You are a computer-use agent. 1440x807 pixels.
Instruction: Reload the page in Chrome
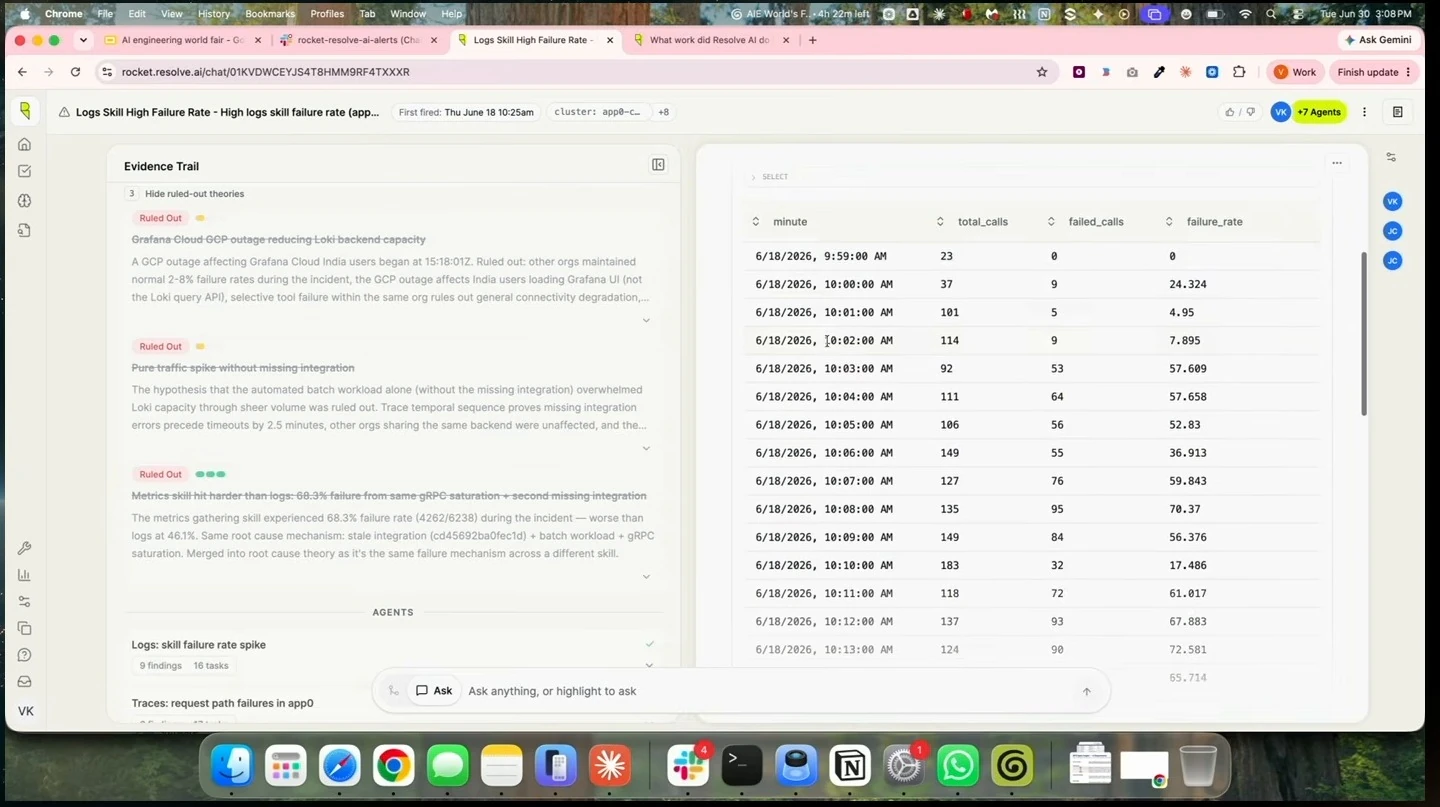(75, 72)
